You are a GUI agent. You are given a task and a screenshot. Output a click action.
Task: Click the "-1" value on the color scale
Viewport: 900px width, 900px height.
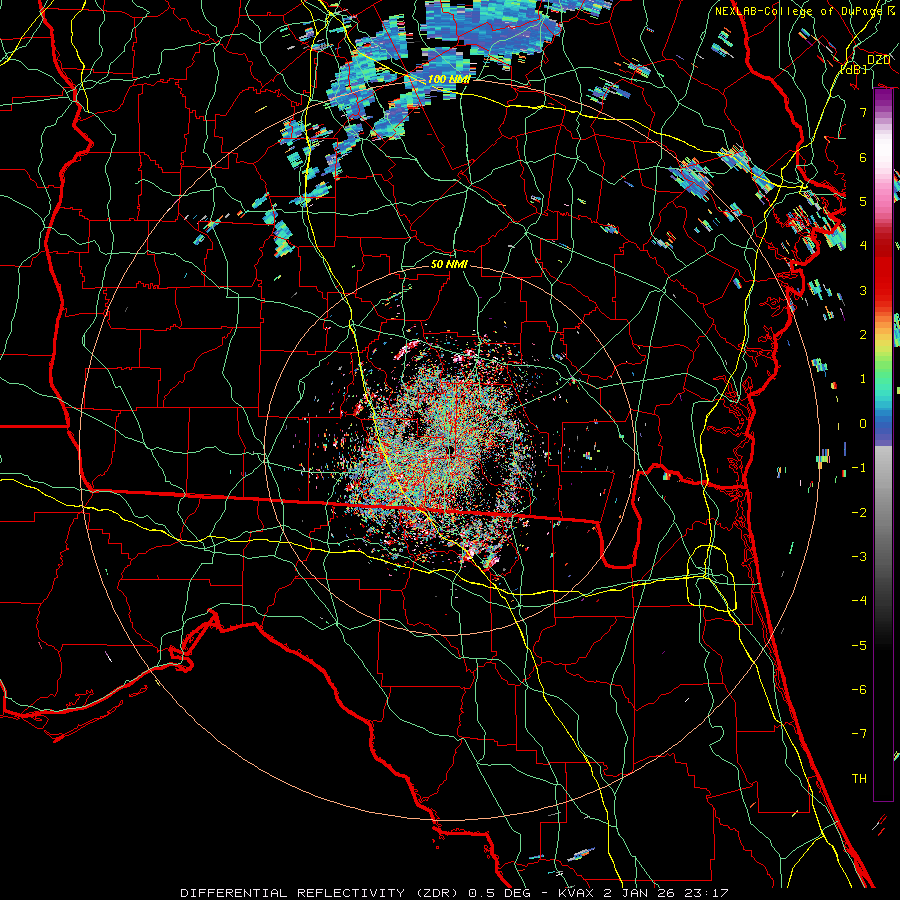(859, 468)
